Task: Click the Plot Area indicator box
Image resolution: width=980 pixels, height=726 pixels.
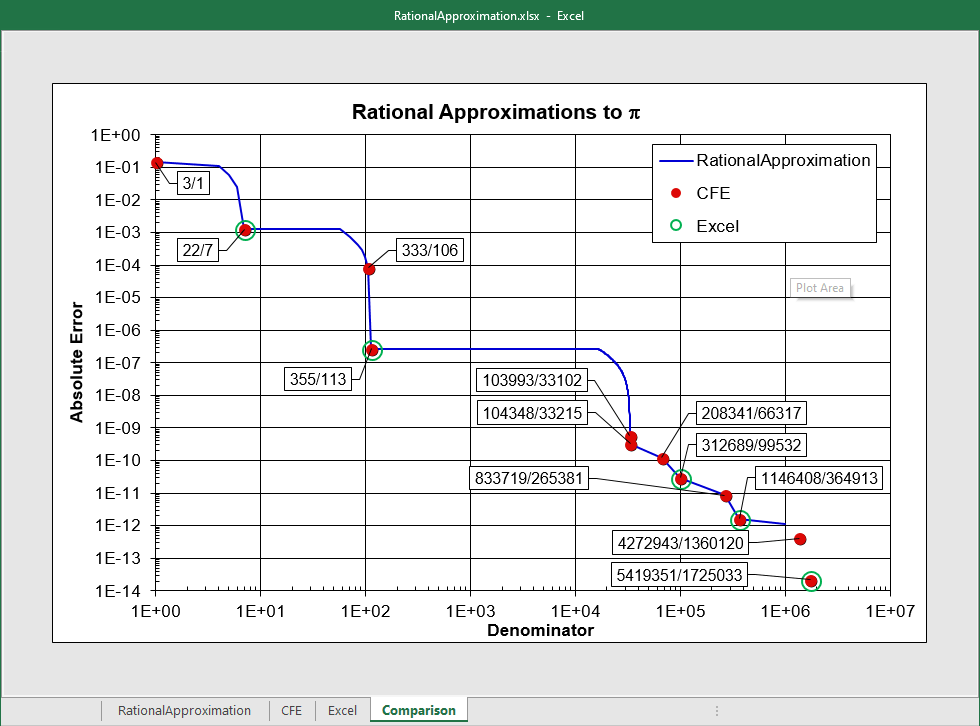Action: pyautogui.click(x=820, y=287)
